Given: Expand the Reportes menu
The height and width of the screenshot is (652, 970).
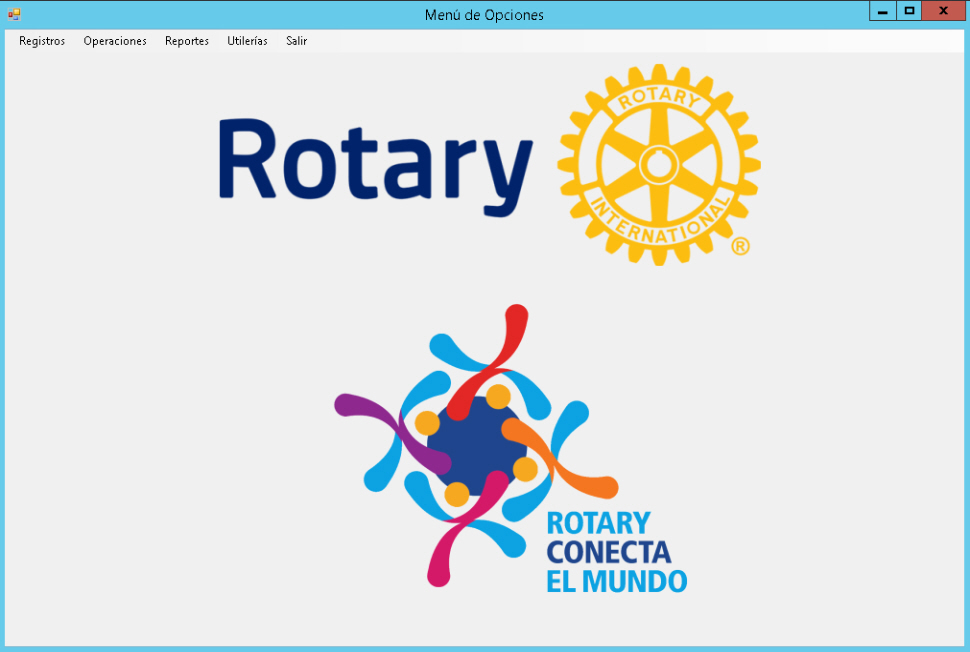Looking at the screenshot, I should pyautogui.click(x=187, y=41).
